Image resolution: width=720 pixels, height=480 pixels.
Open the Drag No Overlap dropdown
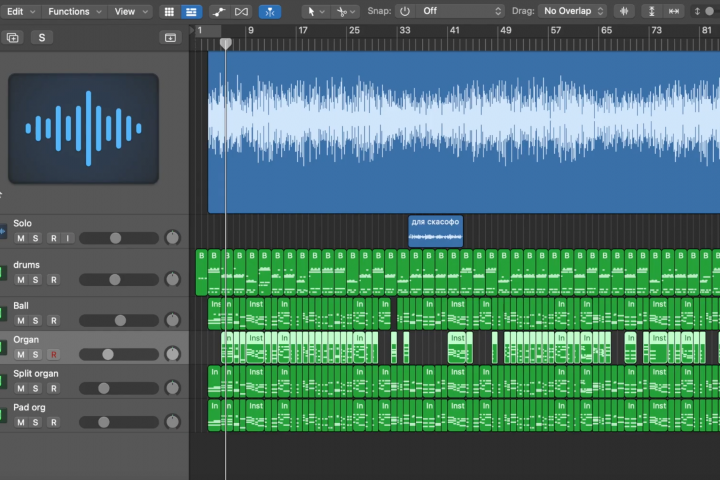(573, 11)
